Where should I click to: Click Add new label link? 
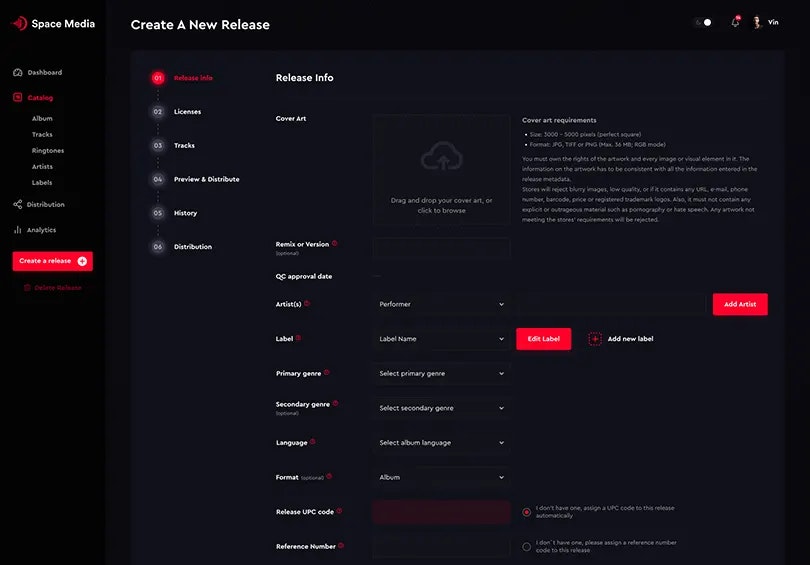(630, 339)
